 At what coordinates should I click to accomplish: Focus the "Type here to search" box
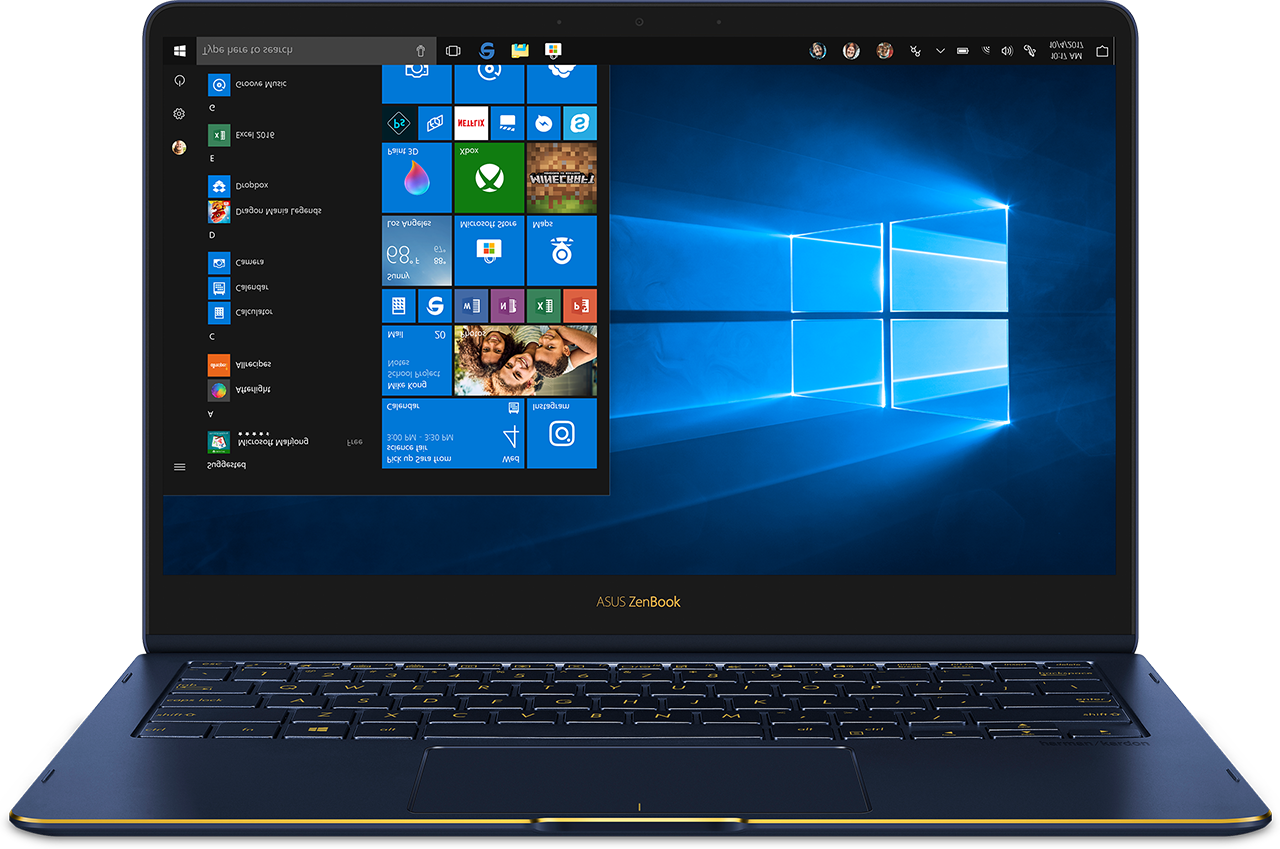317,50
